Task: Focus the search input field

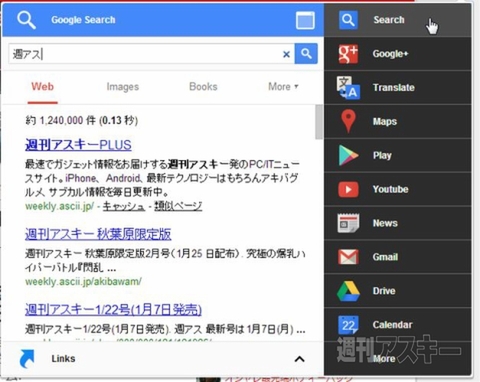Action: (x=152, y=54)
